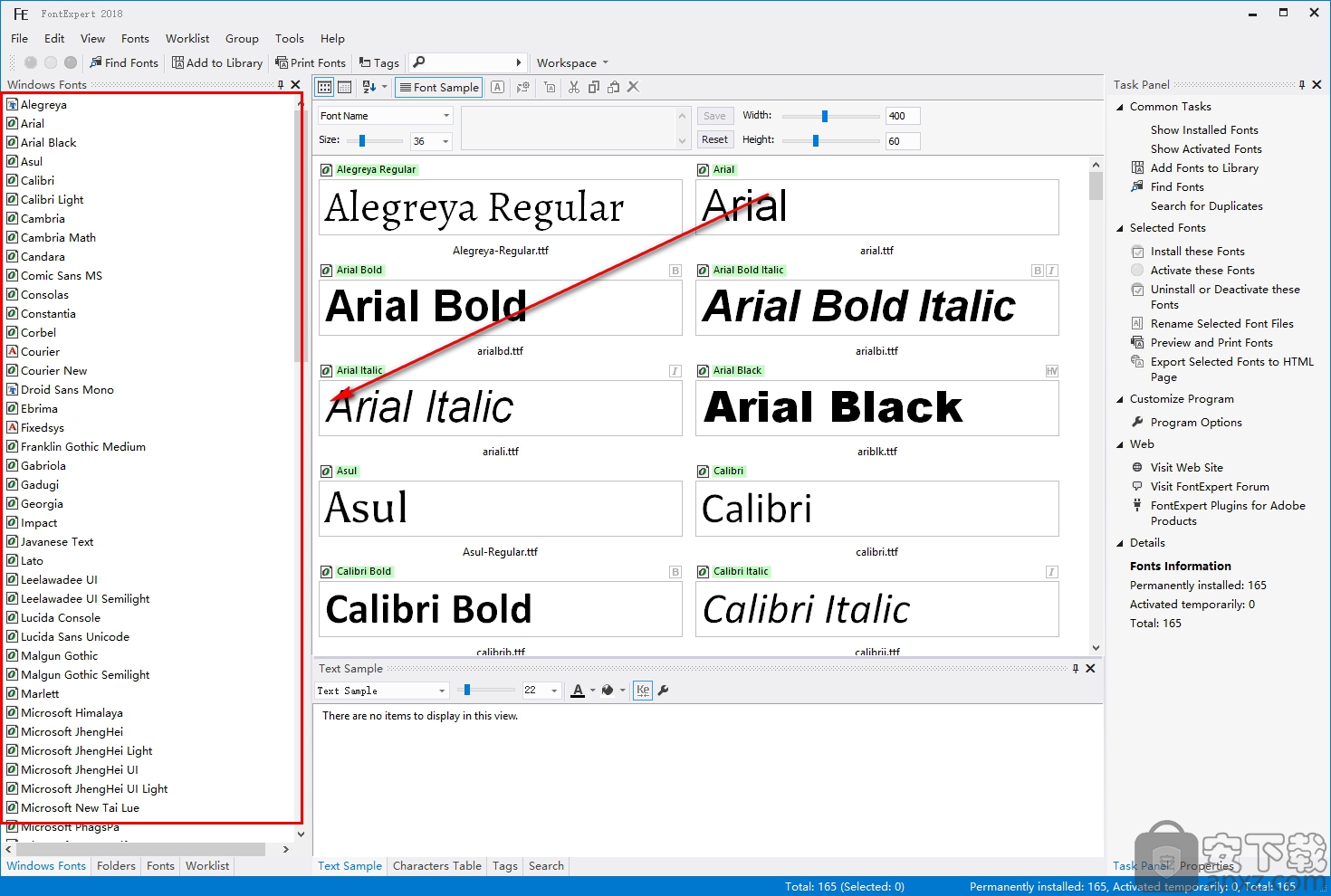Click the Width slider handle
1331x896 pixels.
coord(825,116)
